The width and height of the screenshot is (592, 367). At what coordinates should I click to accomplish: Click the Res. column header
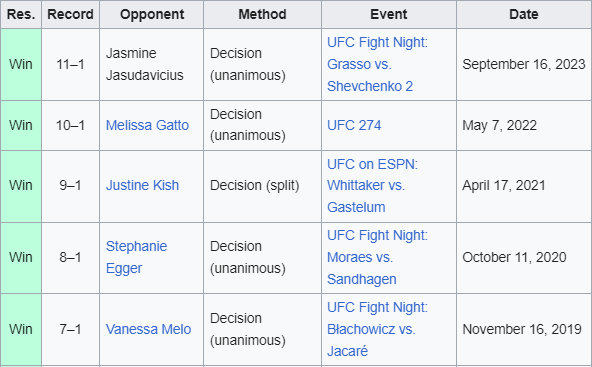(x=21, y=14)
